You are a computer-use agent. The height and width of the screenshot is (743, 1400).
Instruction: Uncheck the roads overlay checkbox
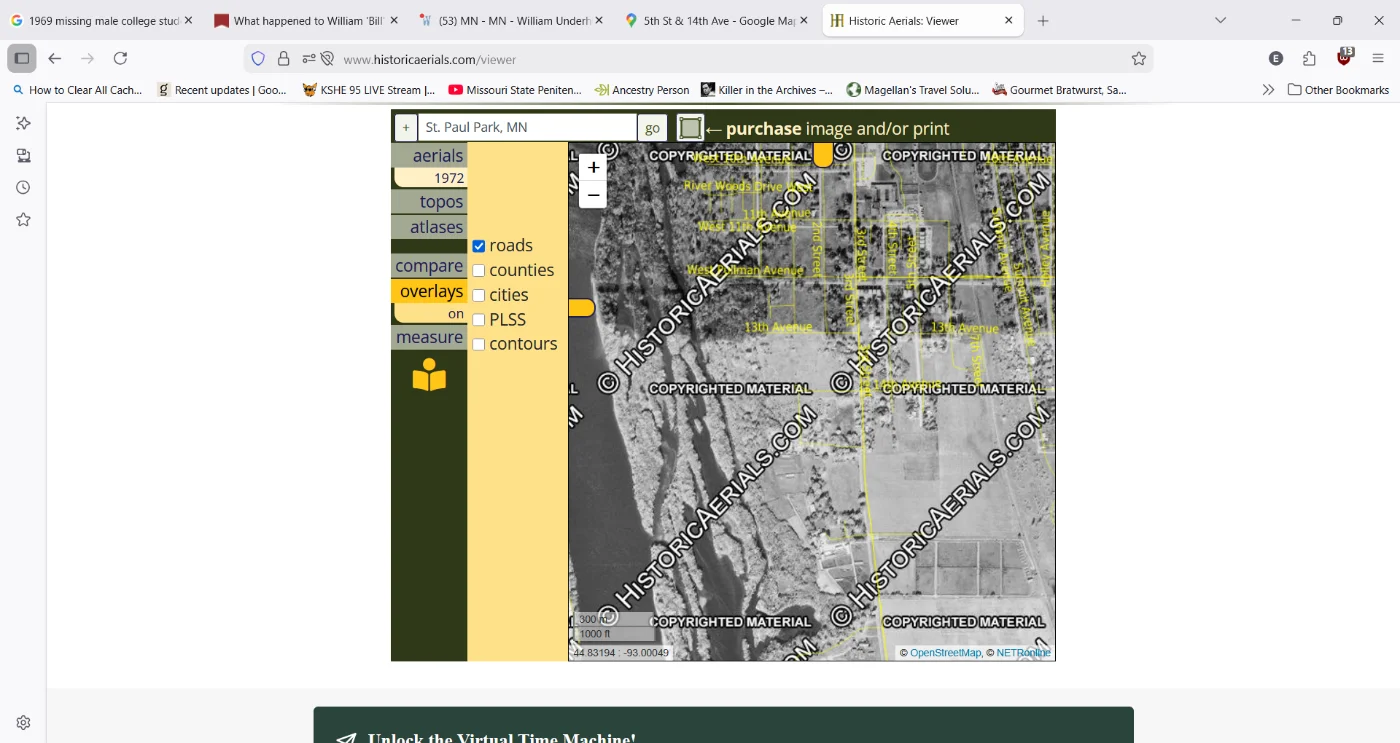pos(479,246)
